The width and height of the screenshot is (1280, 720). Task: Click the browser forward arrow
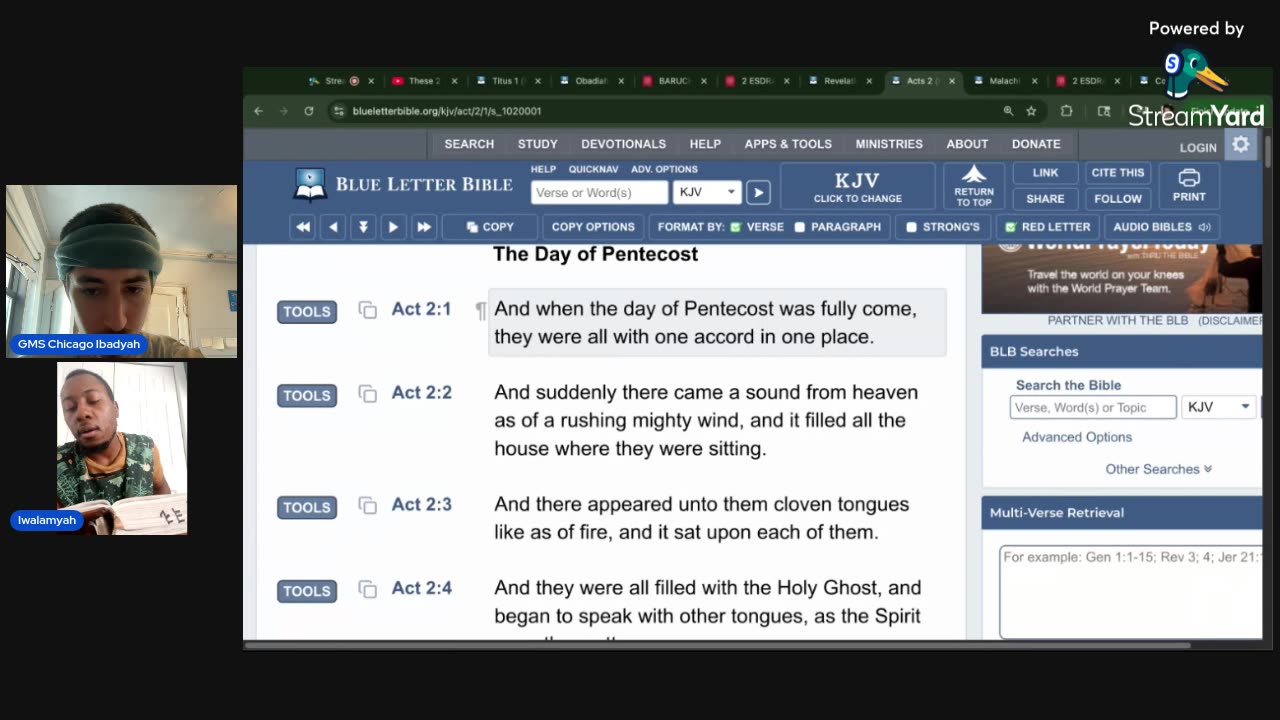[284, 111]
